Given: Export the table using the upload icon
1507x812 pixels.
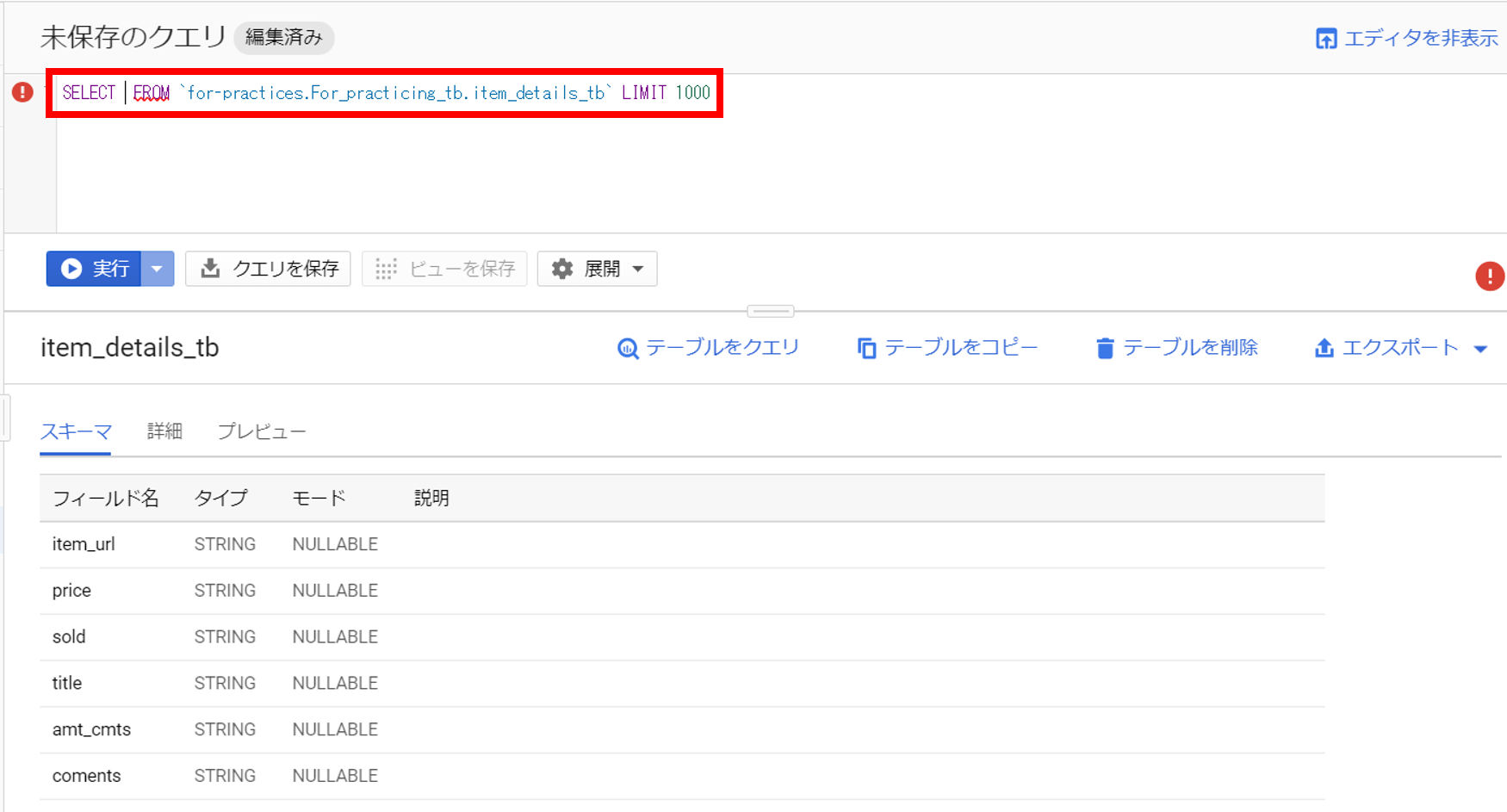Looking at the screenshot, I should [1324, 348].
